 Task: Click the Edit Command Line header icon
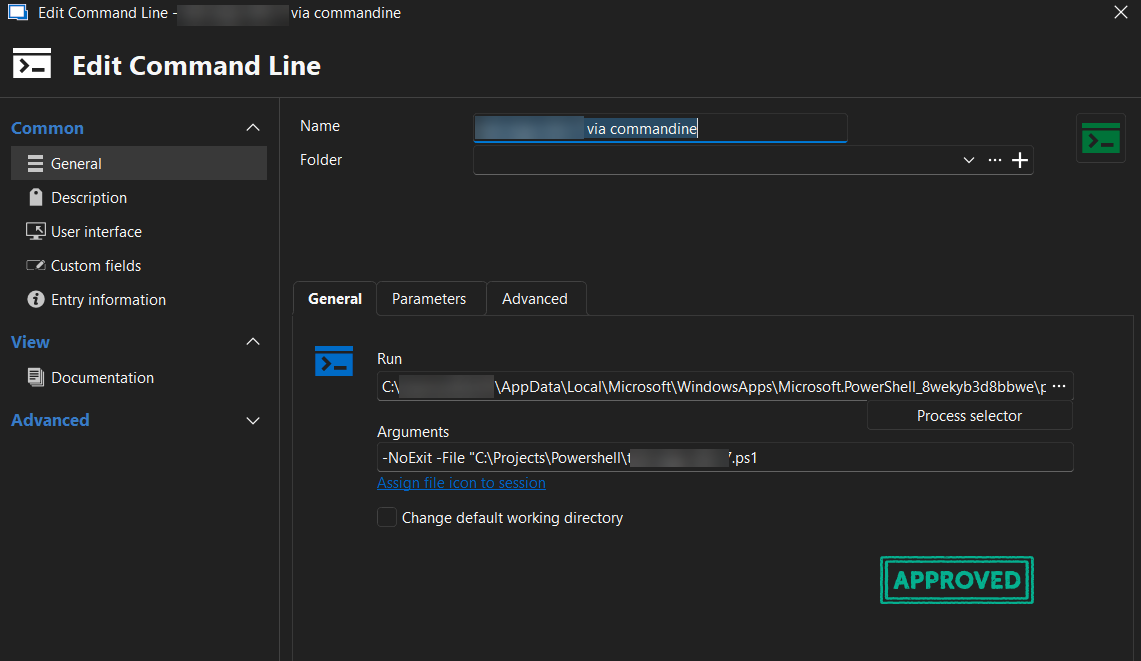pyautogui.click(x=32, y=63)
